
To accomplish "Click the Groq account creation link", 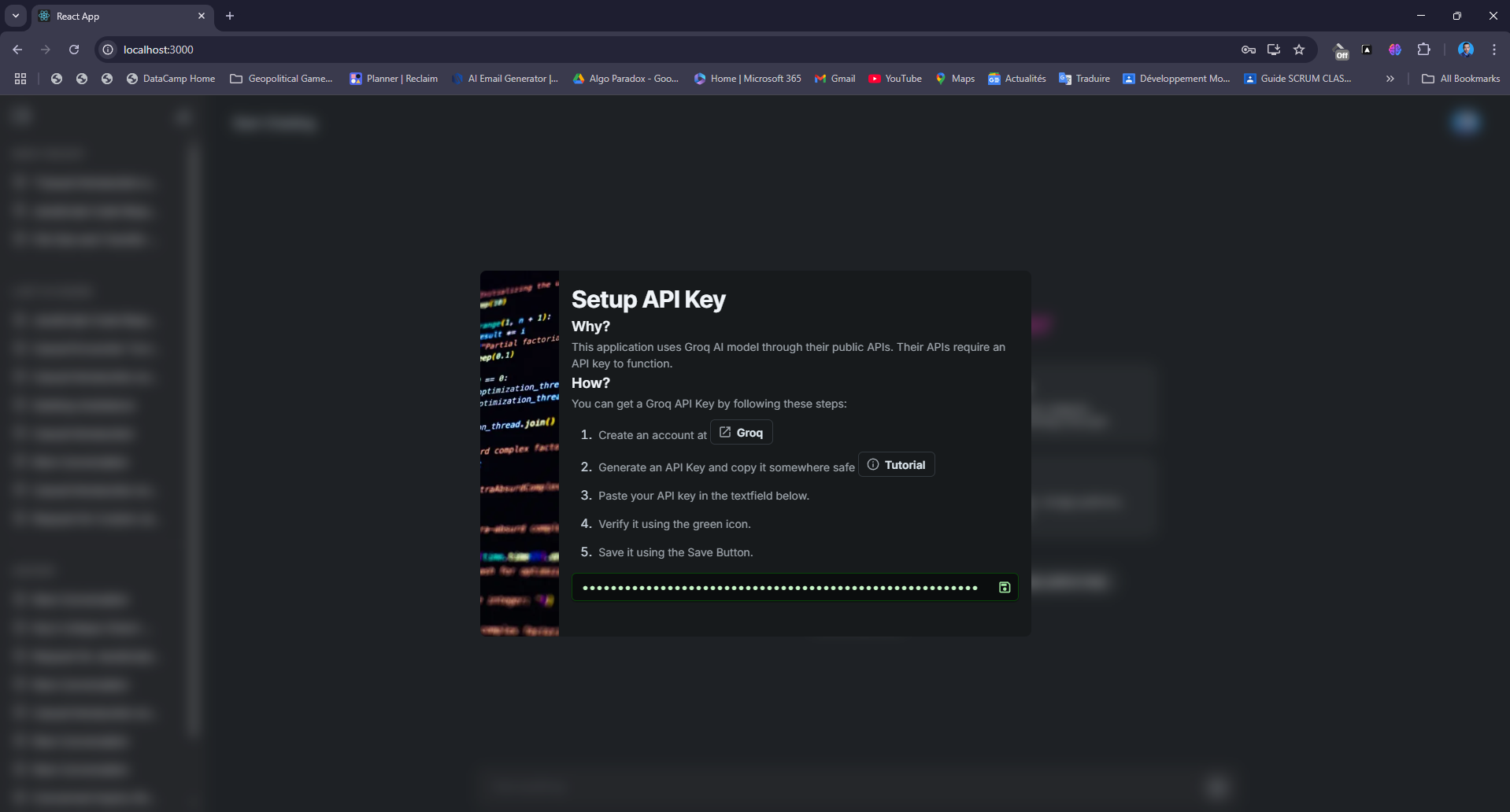I will (741, 431).
